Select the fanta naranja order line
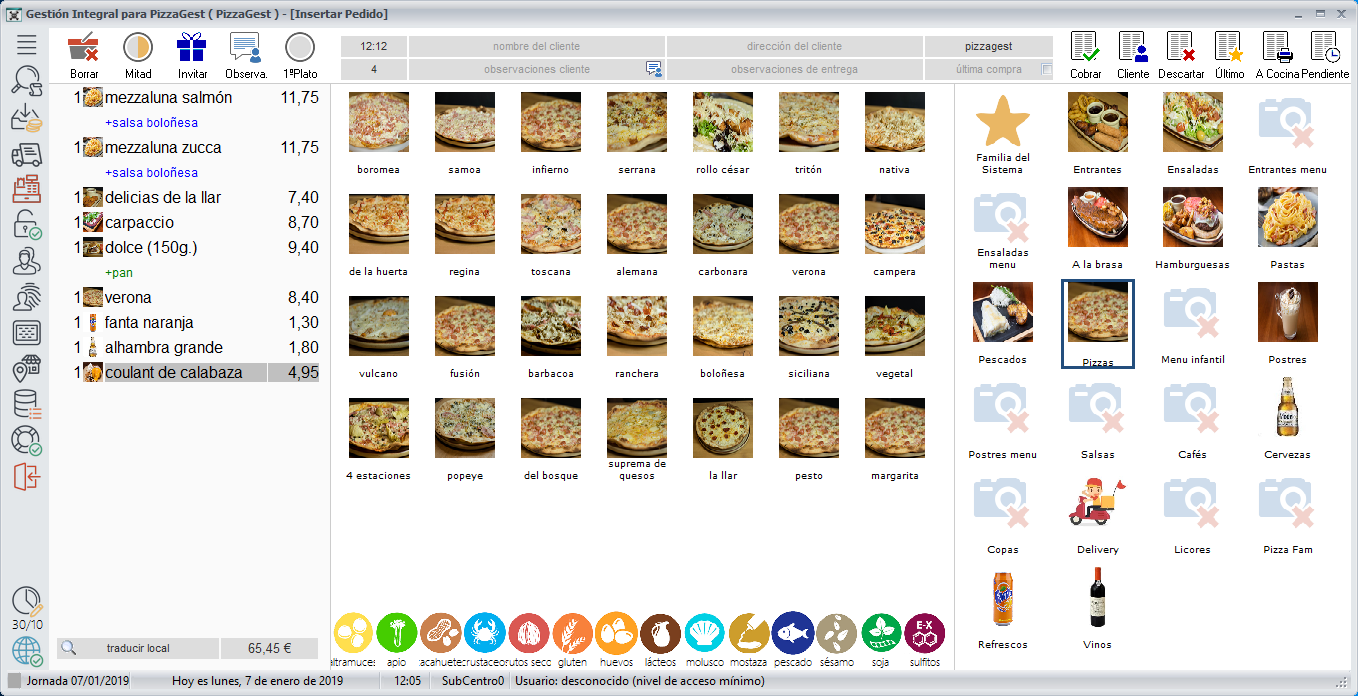 point(149,323)
